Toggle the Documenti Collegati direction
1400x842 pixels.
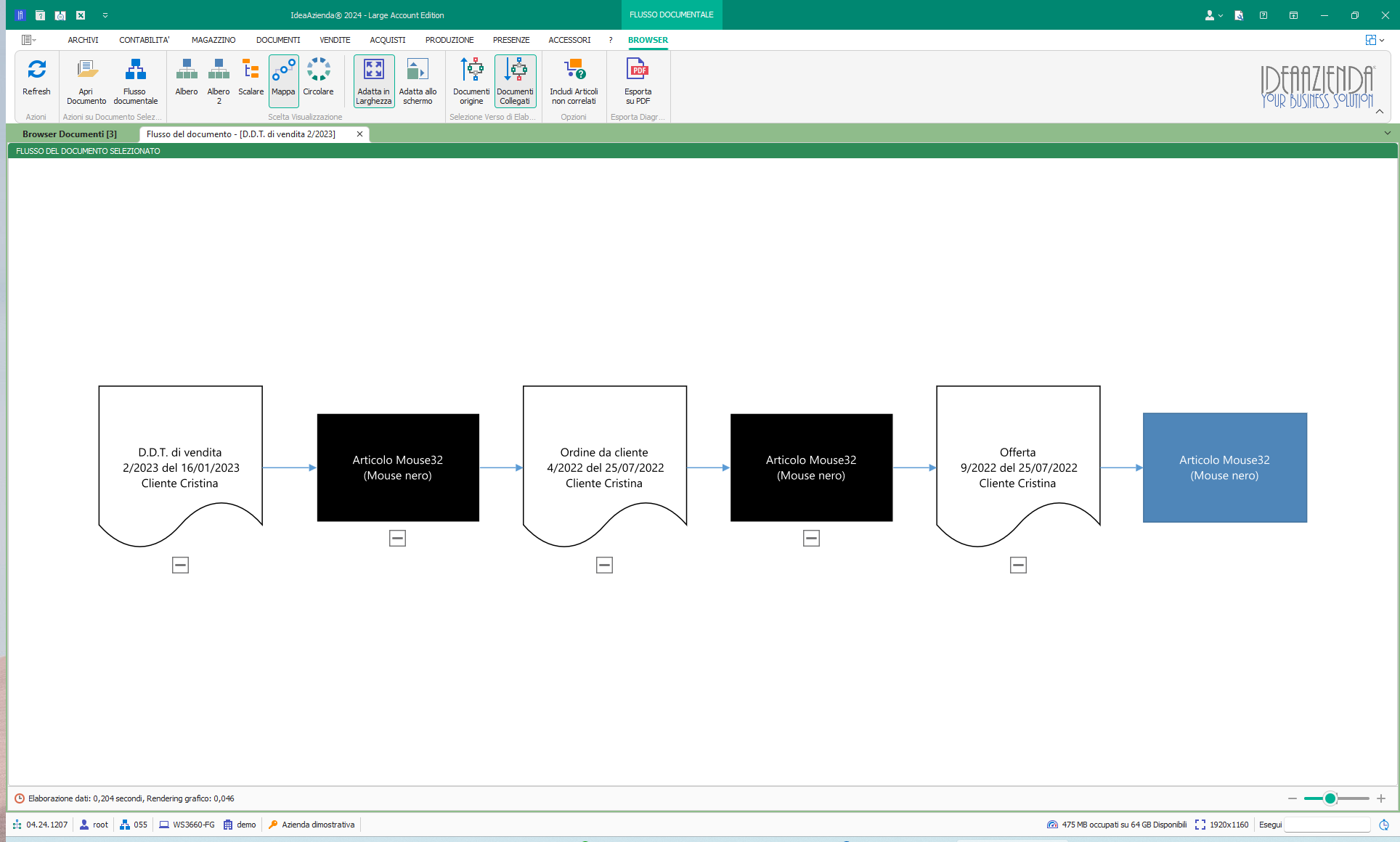(x=515, y=81)
